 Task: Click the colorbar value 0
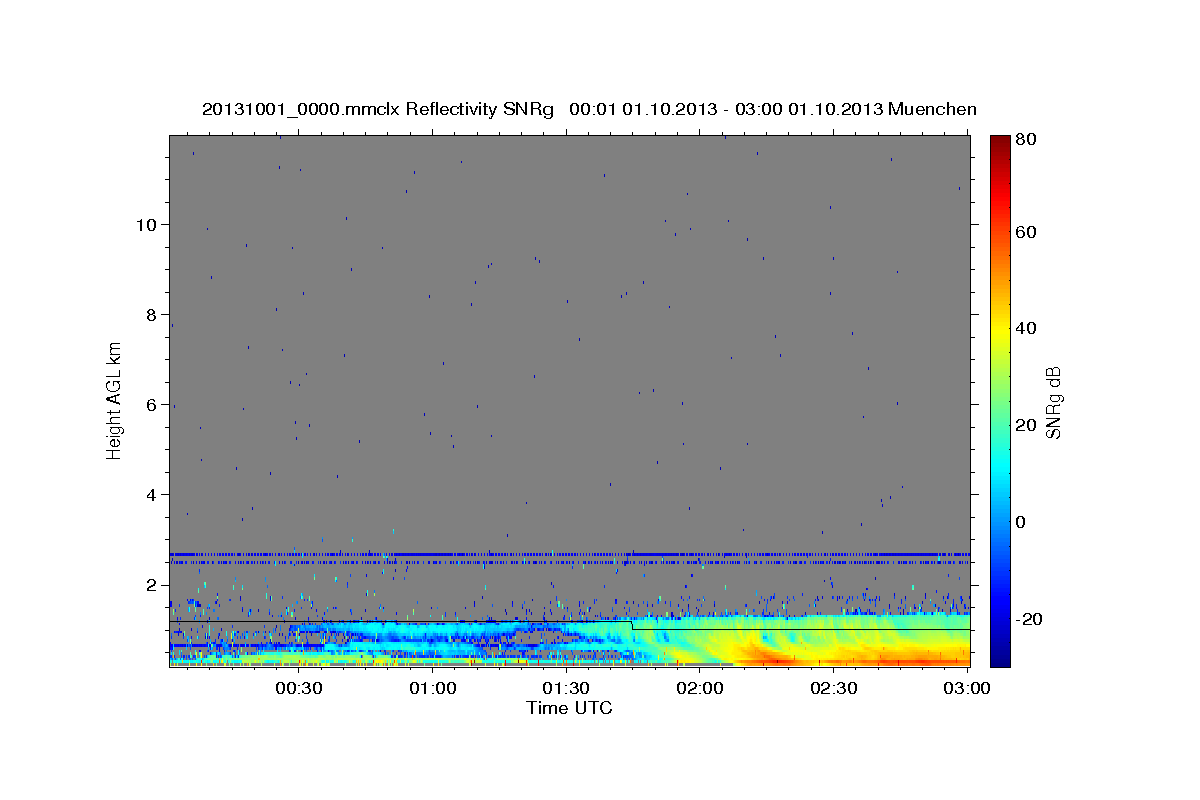(x=1022, y=522)
